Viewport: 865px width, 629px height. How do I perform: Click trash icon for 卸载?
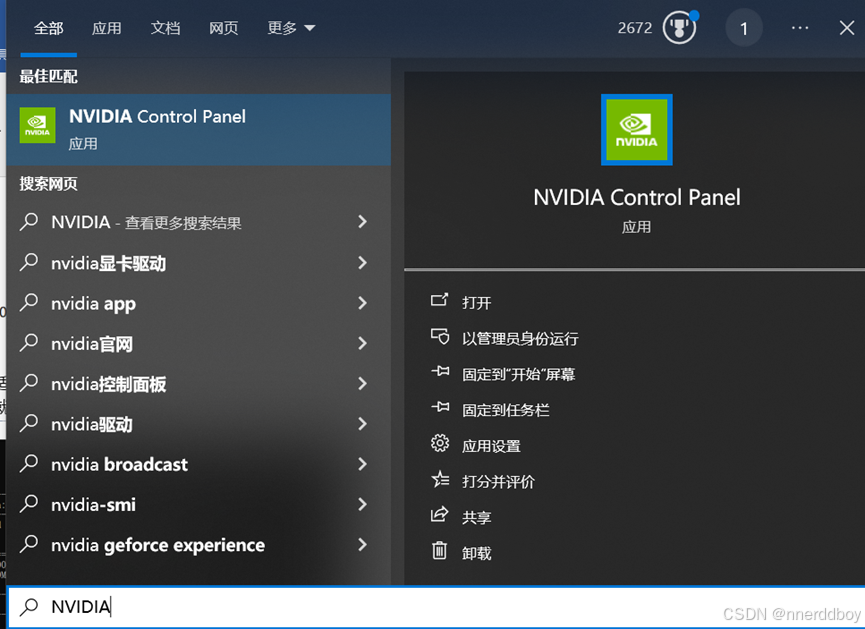[440, 550]
